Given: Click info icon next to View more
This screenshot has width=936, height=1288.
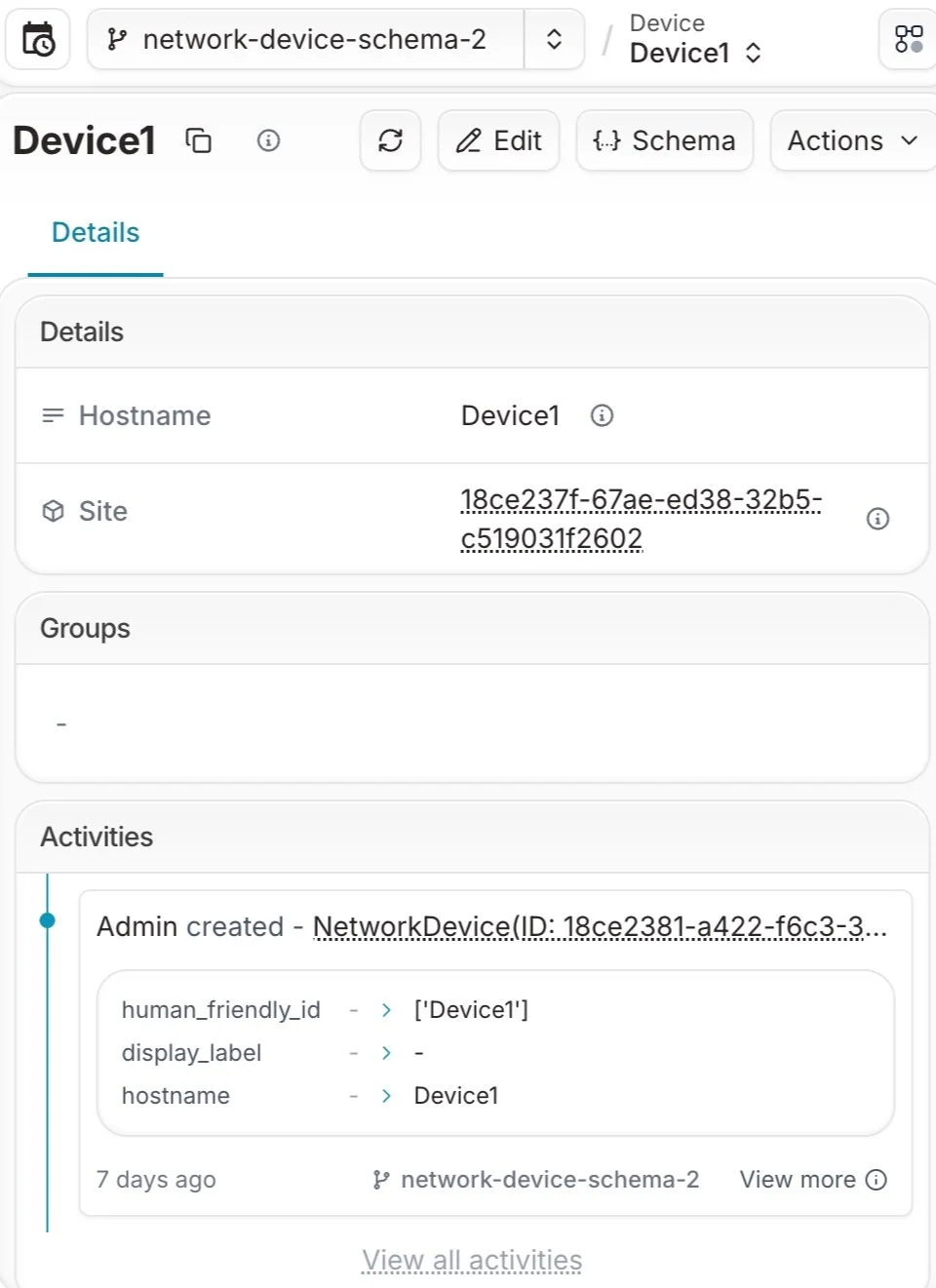Looking at the screenshot, I should tap(877, 1181).
